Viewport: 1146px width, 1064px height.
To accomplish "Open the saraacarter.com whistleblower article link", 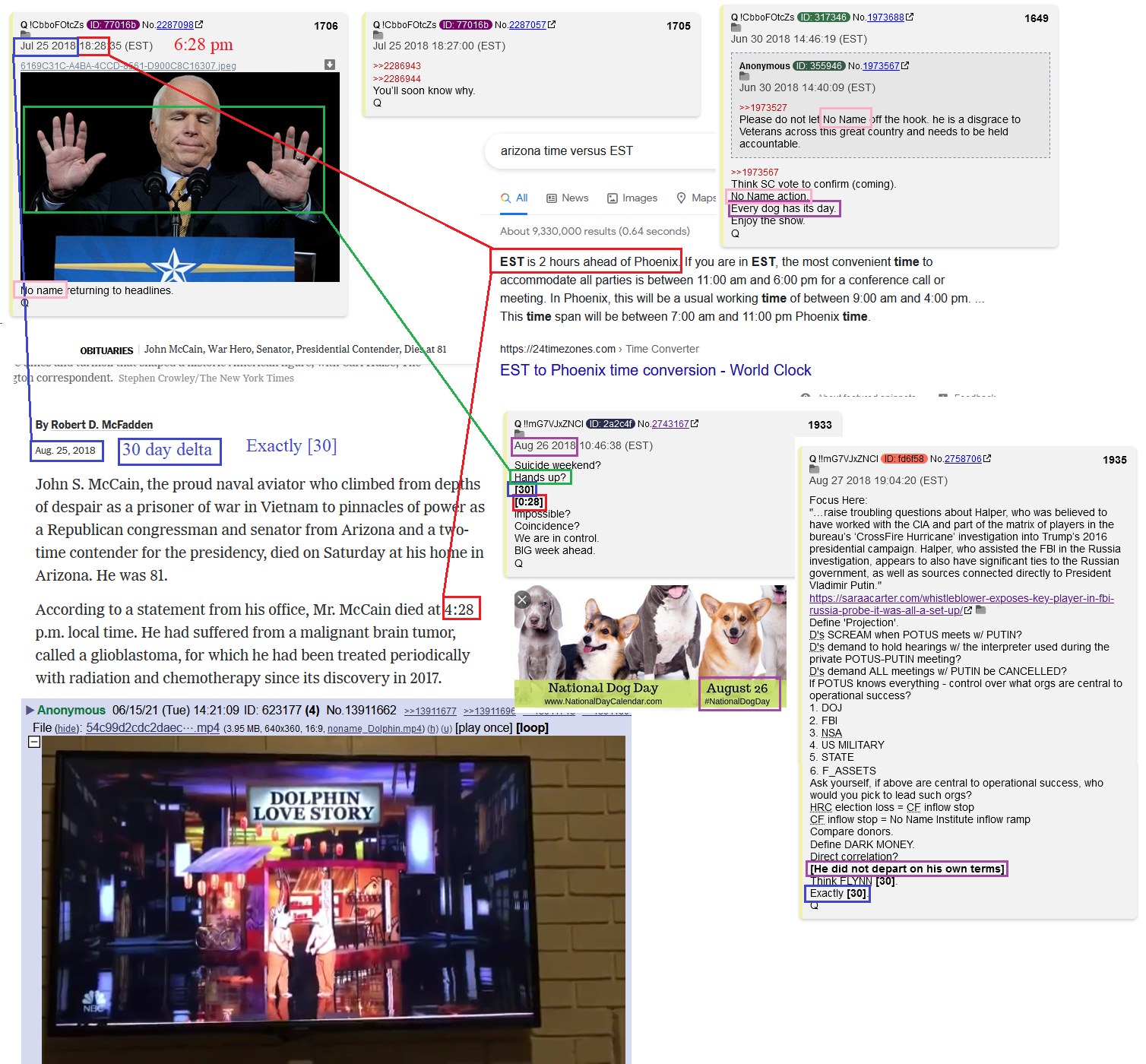I will point(961,604).
